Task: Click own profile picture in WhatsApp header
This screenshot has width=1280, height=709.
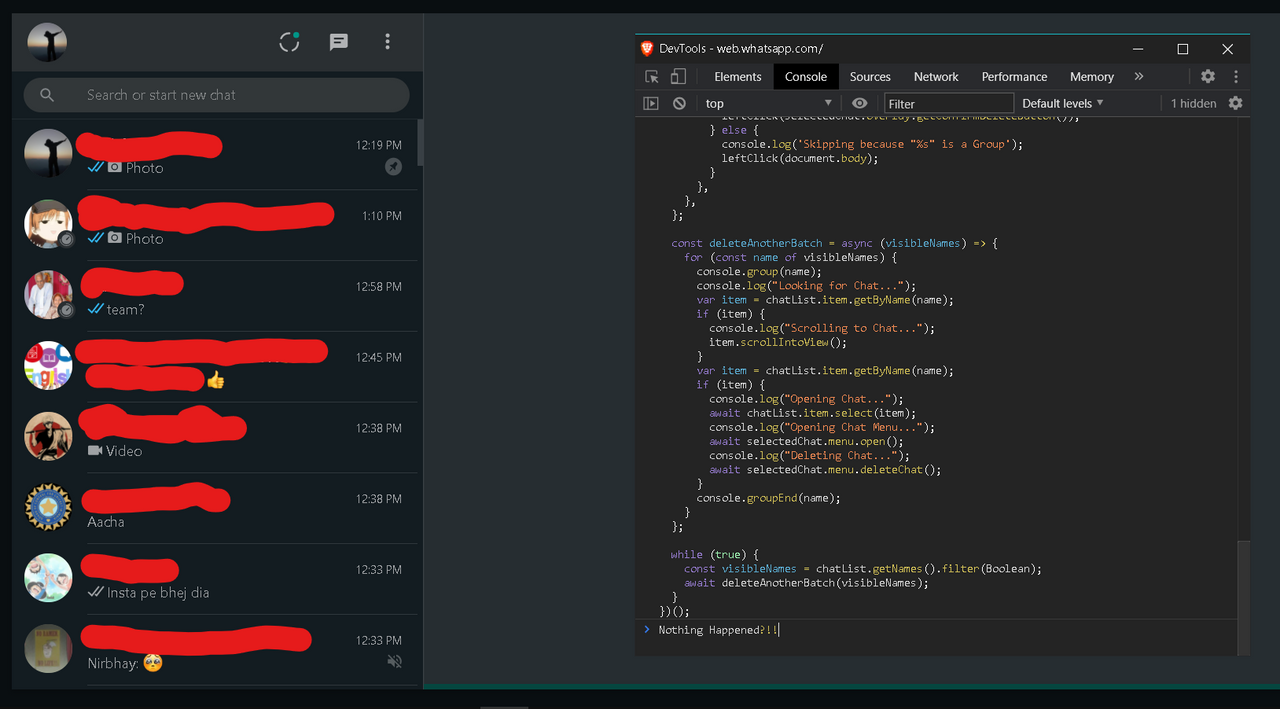Action: [x=47, y=42]
